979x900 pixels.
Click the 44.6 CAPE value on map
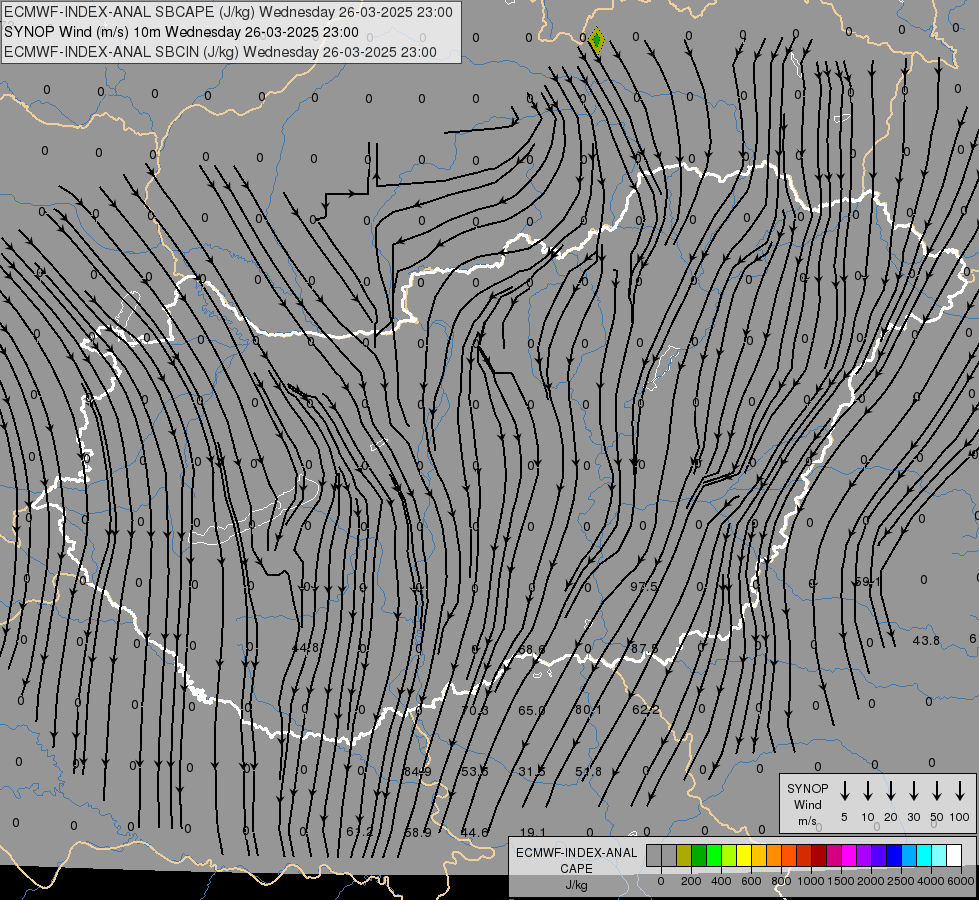click(475, 833)
